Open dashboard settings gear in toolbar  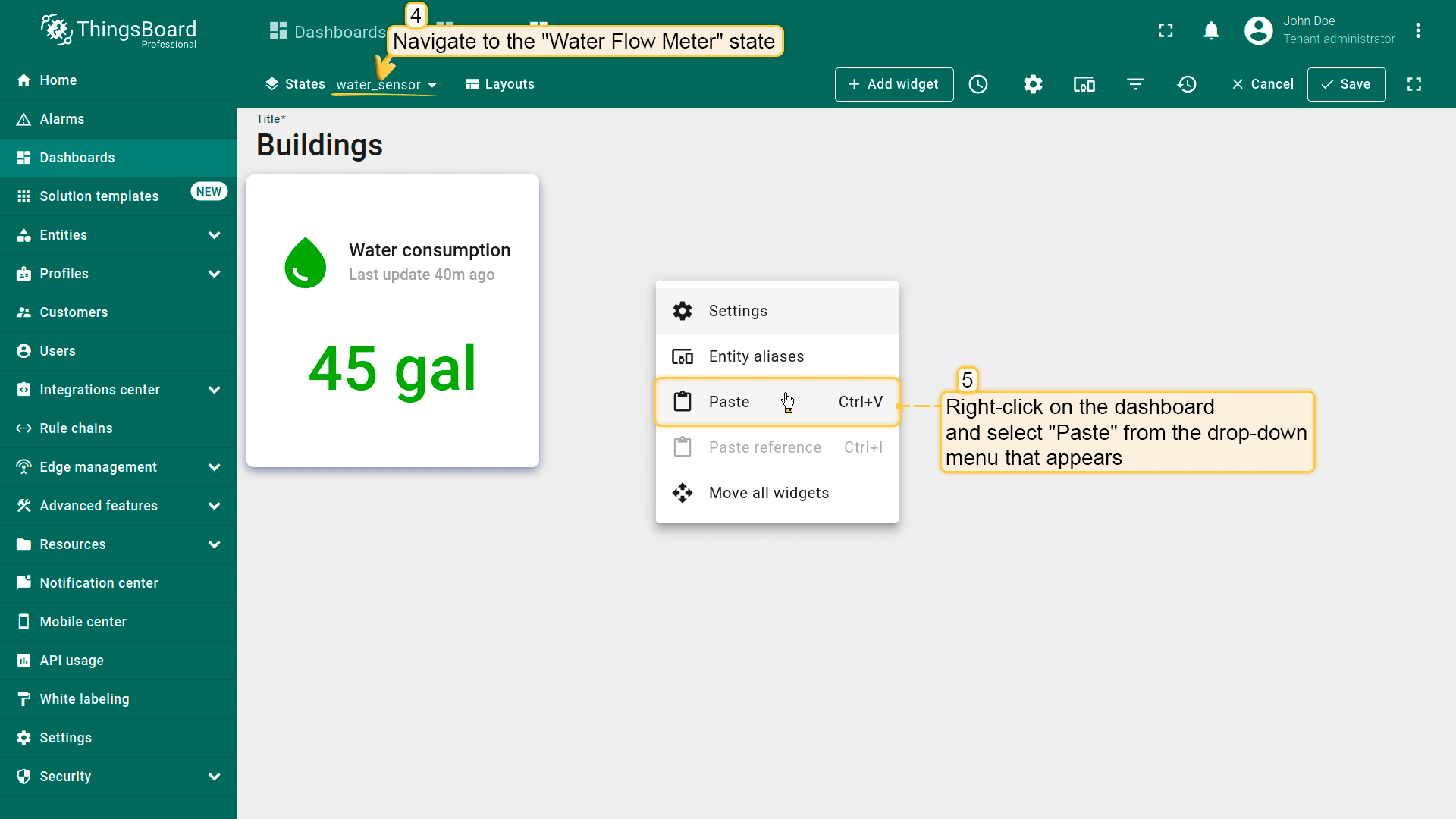[1033, 84]
